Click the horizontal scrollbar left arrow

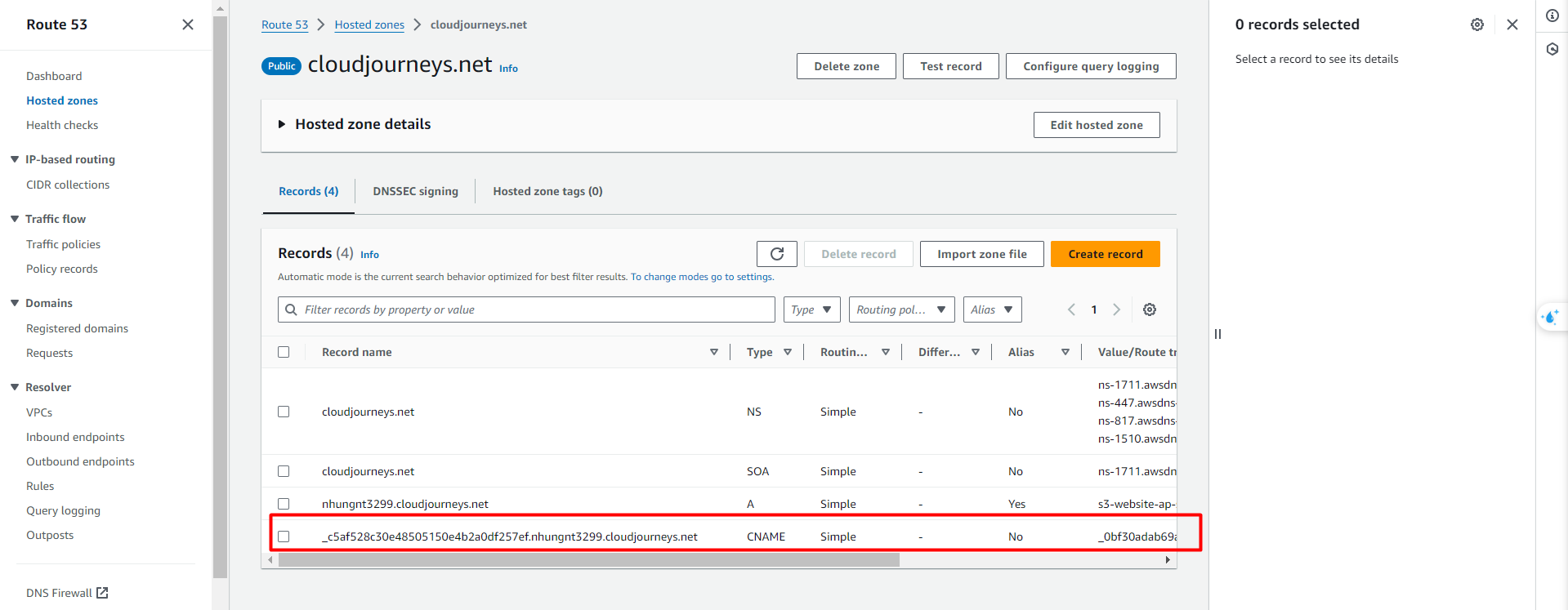tap(270, 560)
